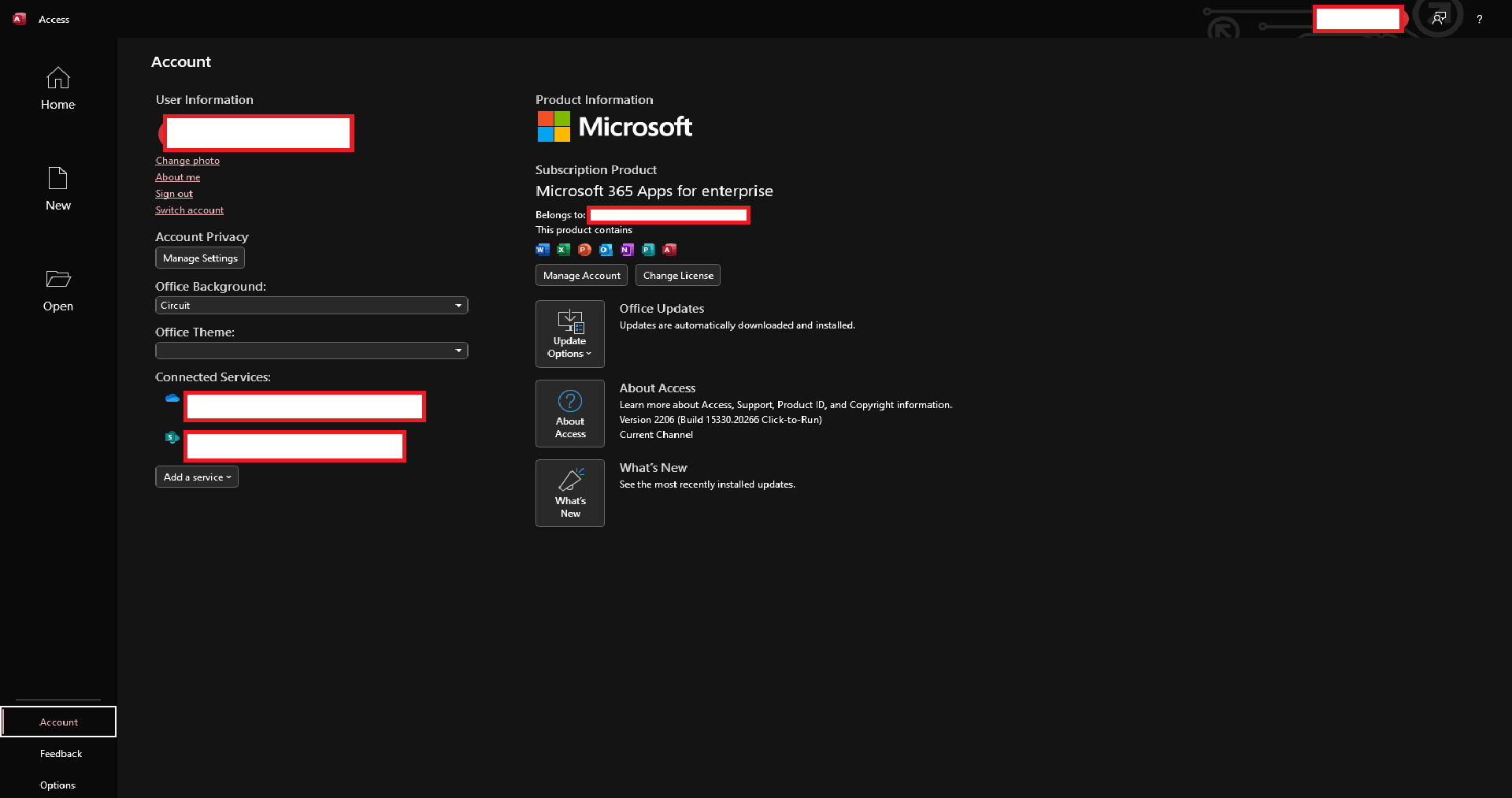
Task: Click the Sign out link
Action: tap(174, 194)
